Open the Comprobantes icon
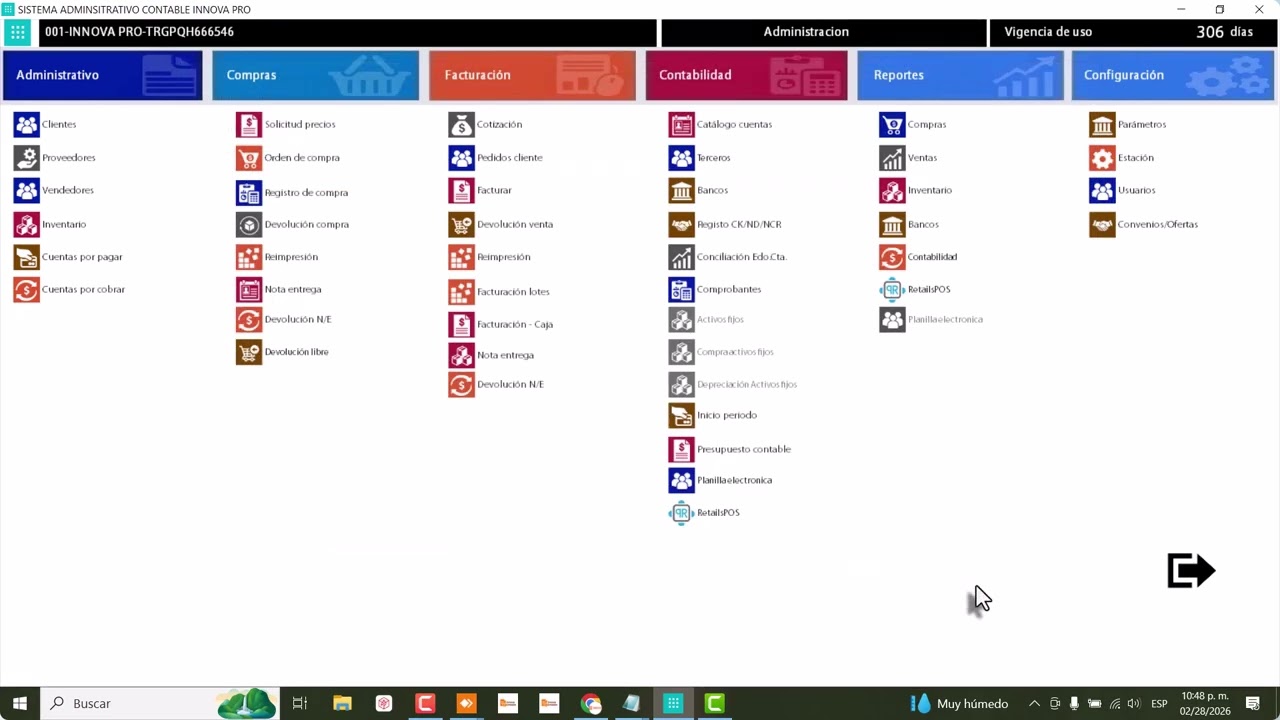 681,289
